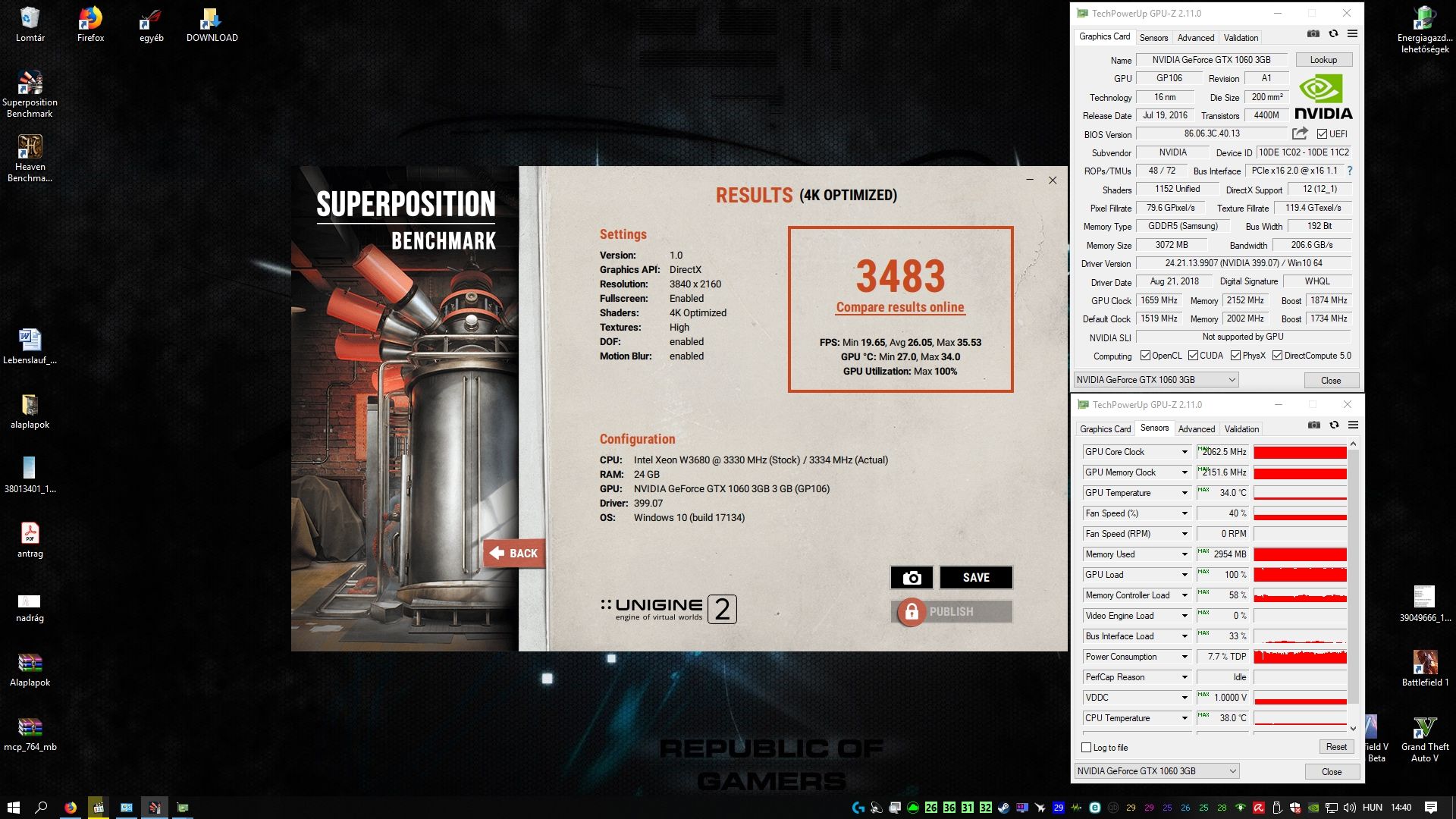
Task: Expand the GPU Load sensor dropdown
Action: pos(1185,575)
